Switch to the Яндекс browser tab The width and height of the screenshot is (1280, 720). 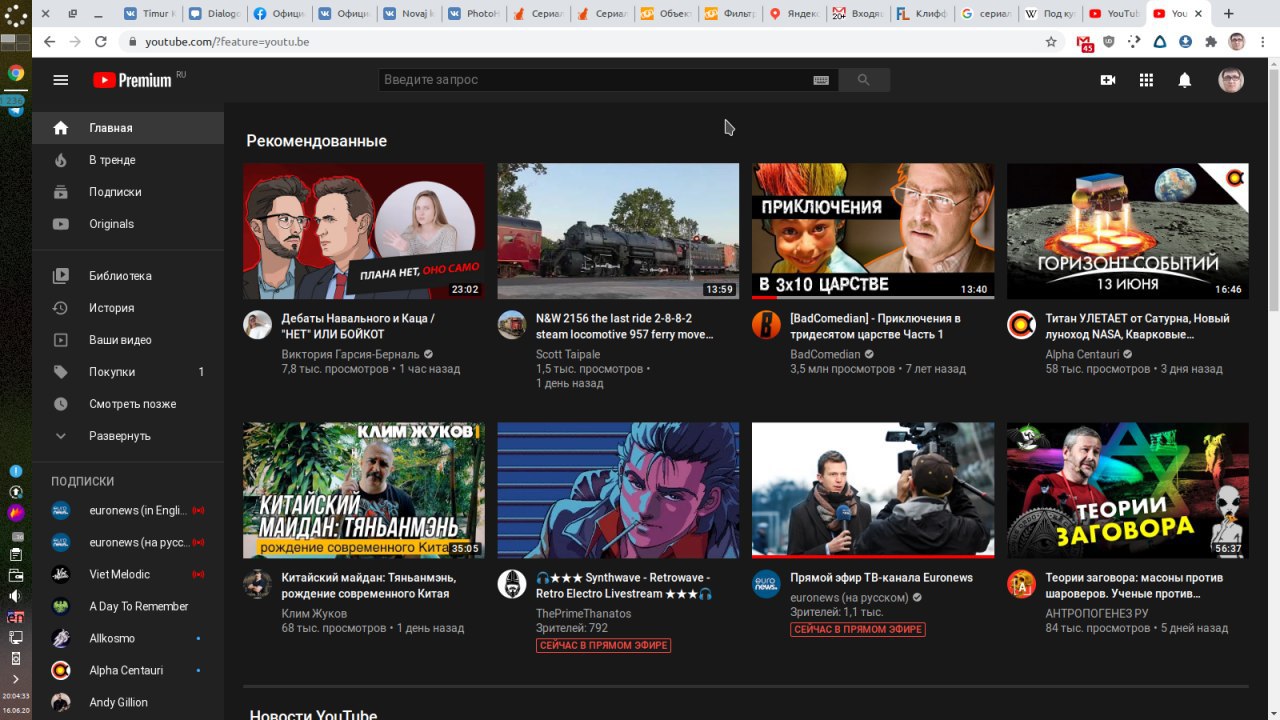tap(793, 14)
